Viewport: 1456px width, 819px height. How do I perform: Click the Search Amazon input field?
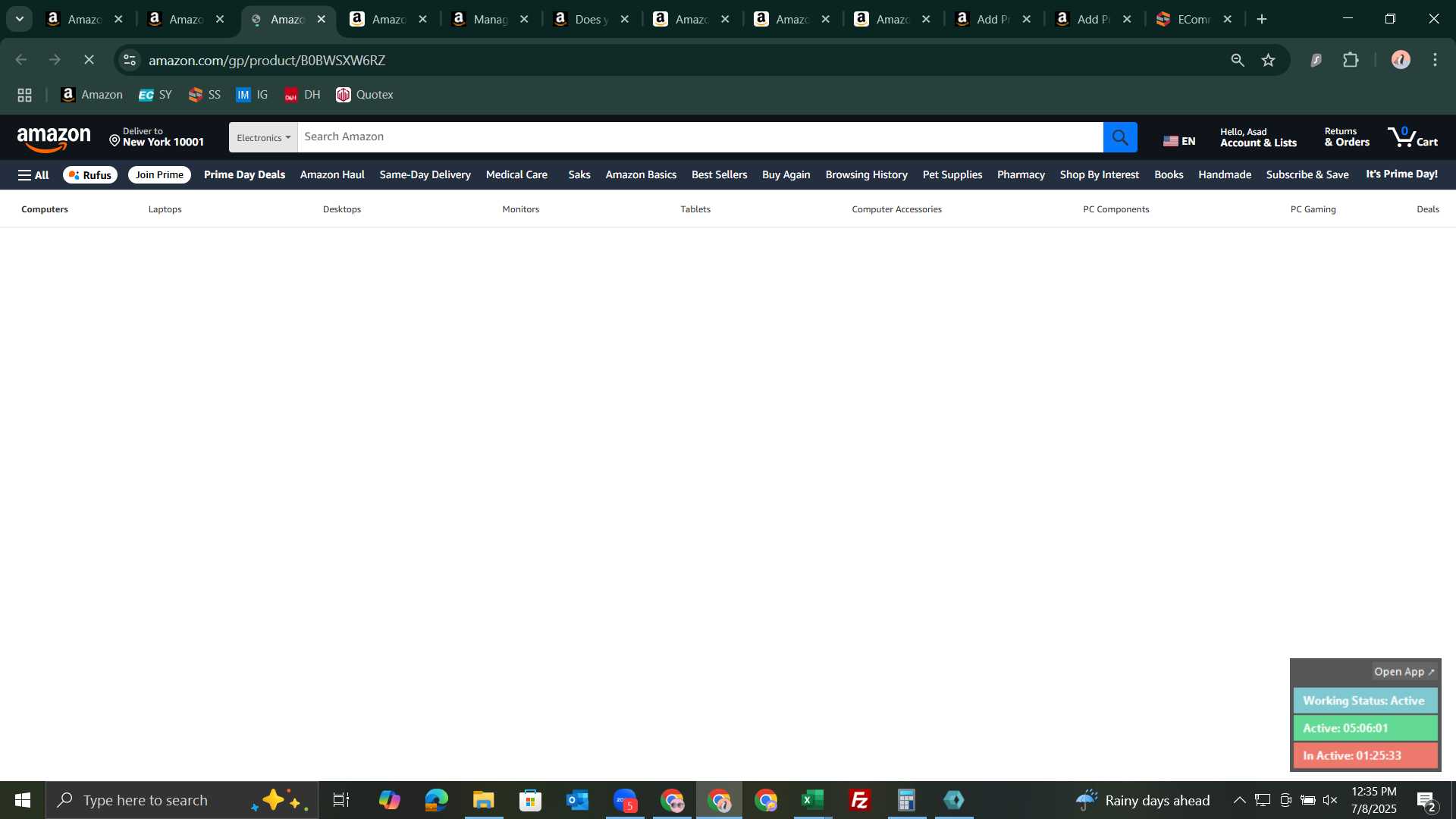click(700, 137)
